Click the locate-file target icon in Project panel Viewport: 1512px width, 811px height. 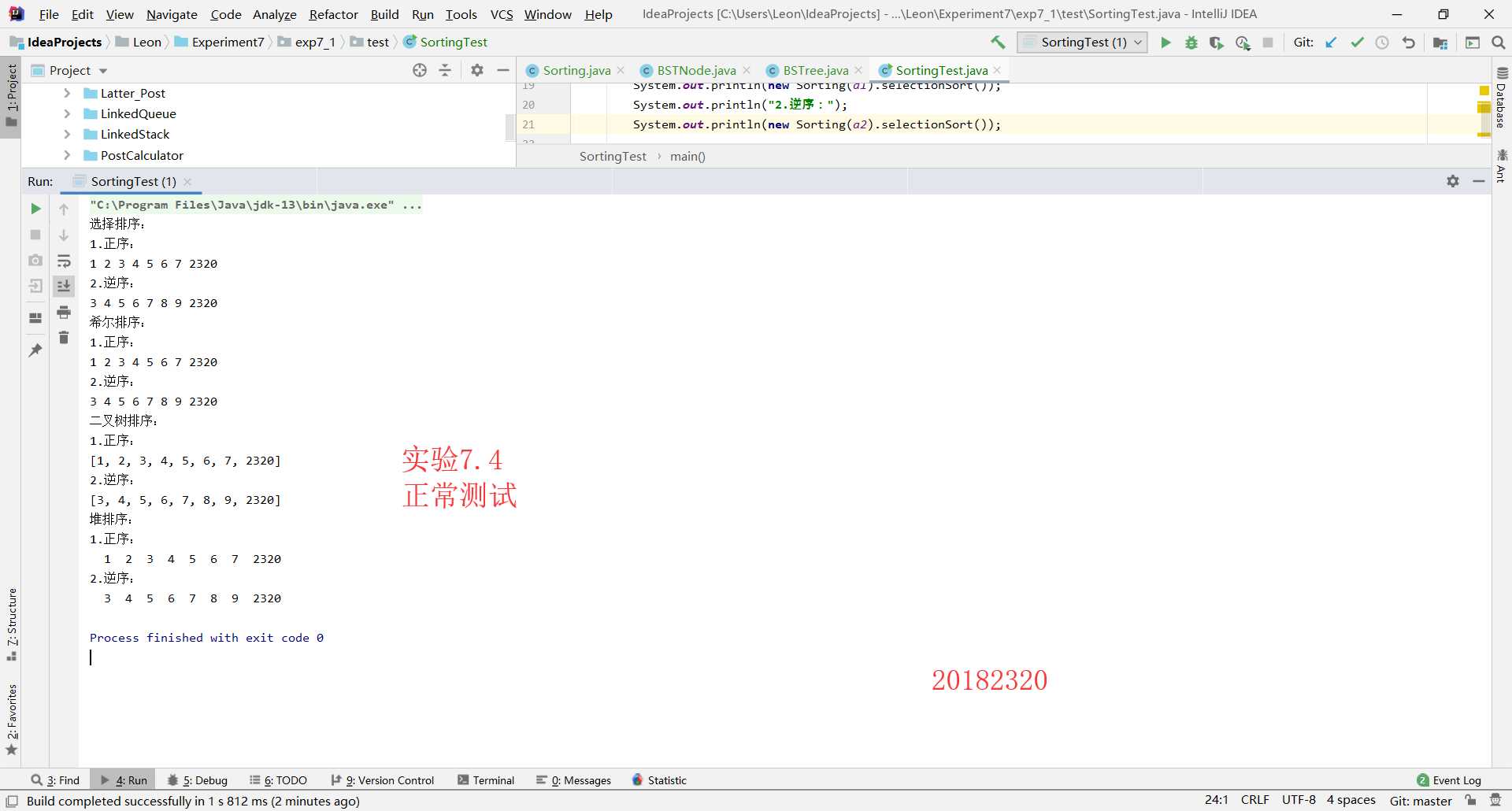(420, 70)
